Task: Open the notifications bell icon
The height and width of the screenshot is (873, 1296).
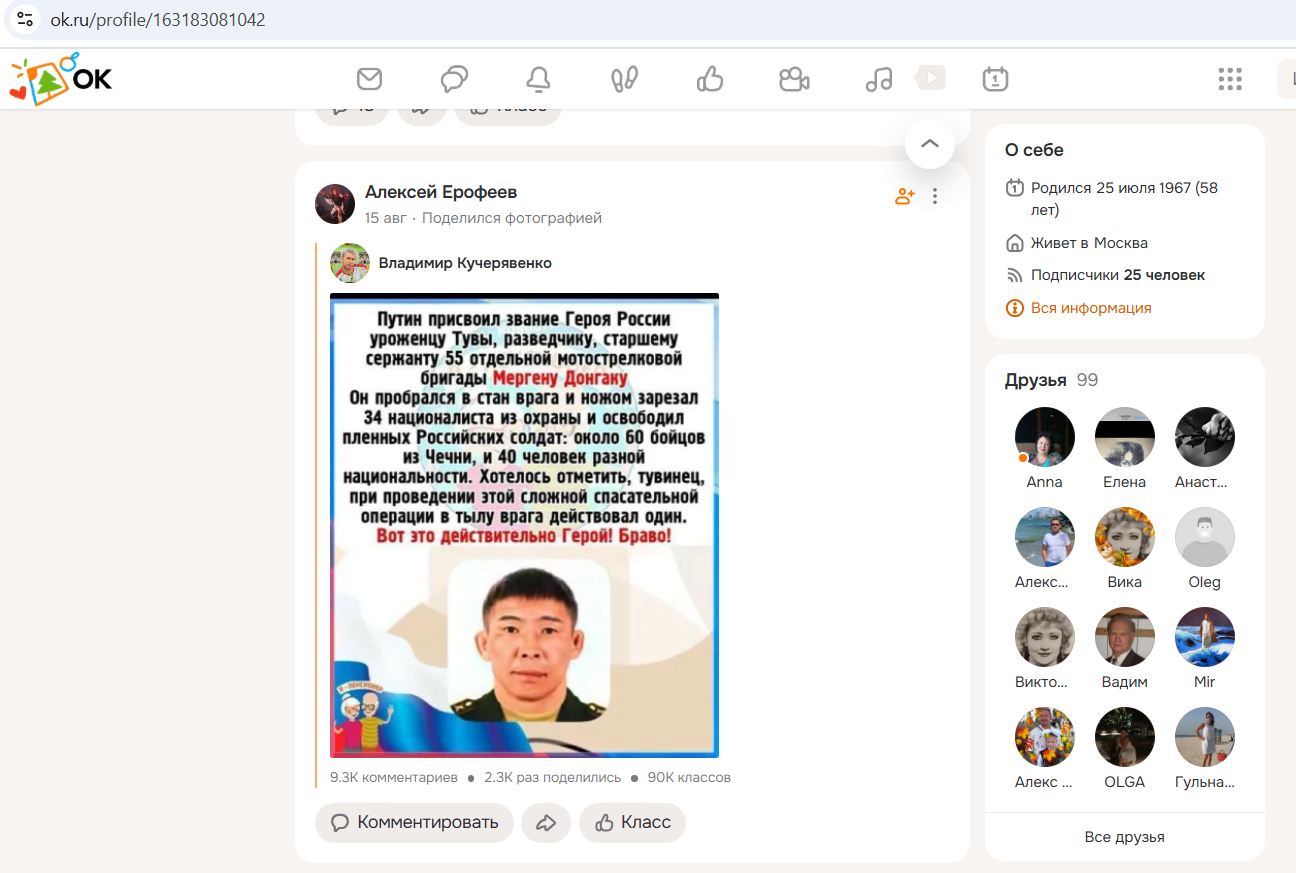Action: [x=539, y=79]
